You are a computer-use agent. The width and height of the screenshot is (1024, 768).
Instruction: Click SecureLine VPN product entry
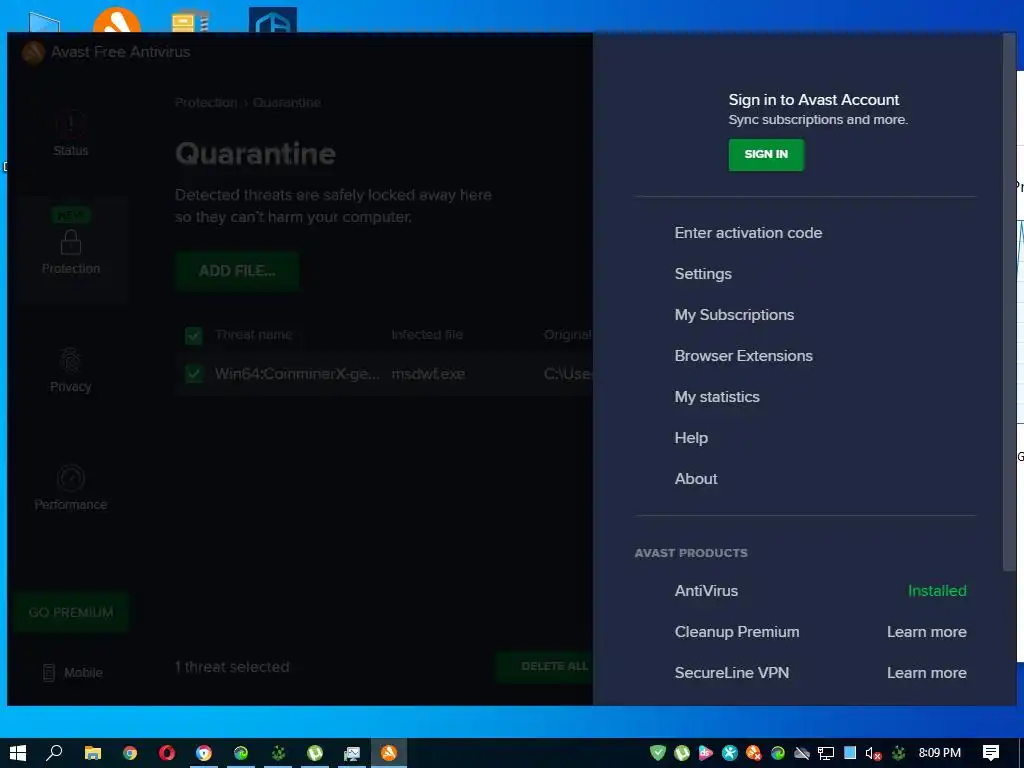(731, 673)
